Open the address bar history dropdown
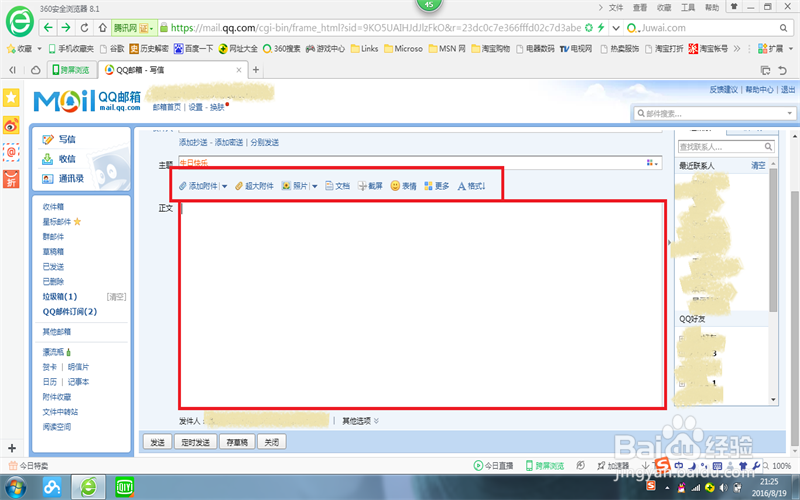The height and width of the screenshot is (500, 800). point(616,28)
